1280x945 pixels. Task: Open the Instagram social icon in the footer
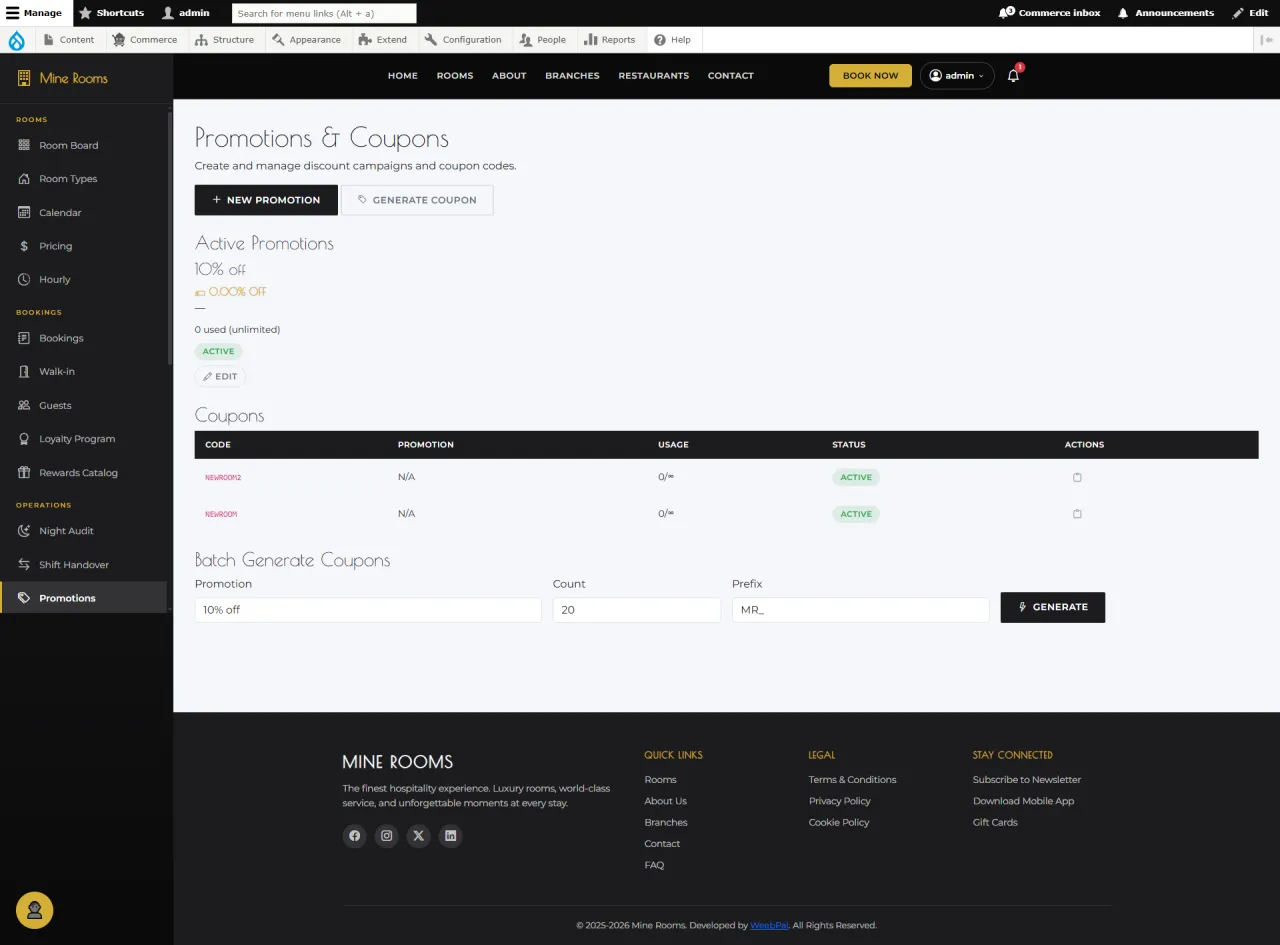click(387, 836)
